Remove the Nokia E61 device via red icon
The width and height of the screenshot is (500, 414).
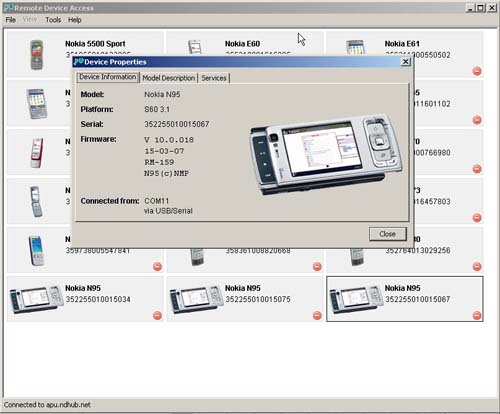[x=477, y=71]
